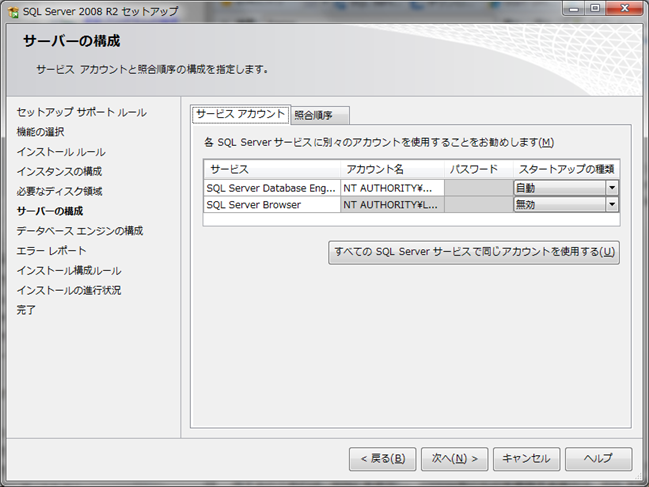649x487 pixels.
Task: Click データベース エンジンの構成 step in sidebar
Action: pos(80,231)
